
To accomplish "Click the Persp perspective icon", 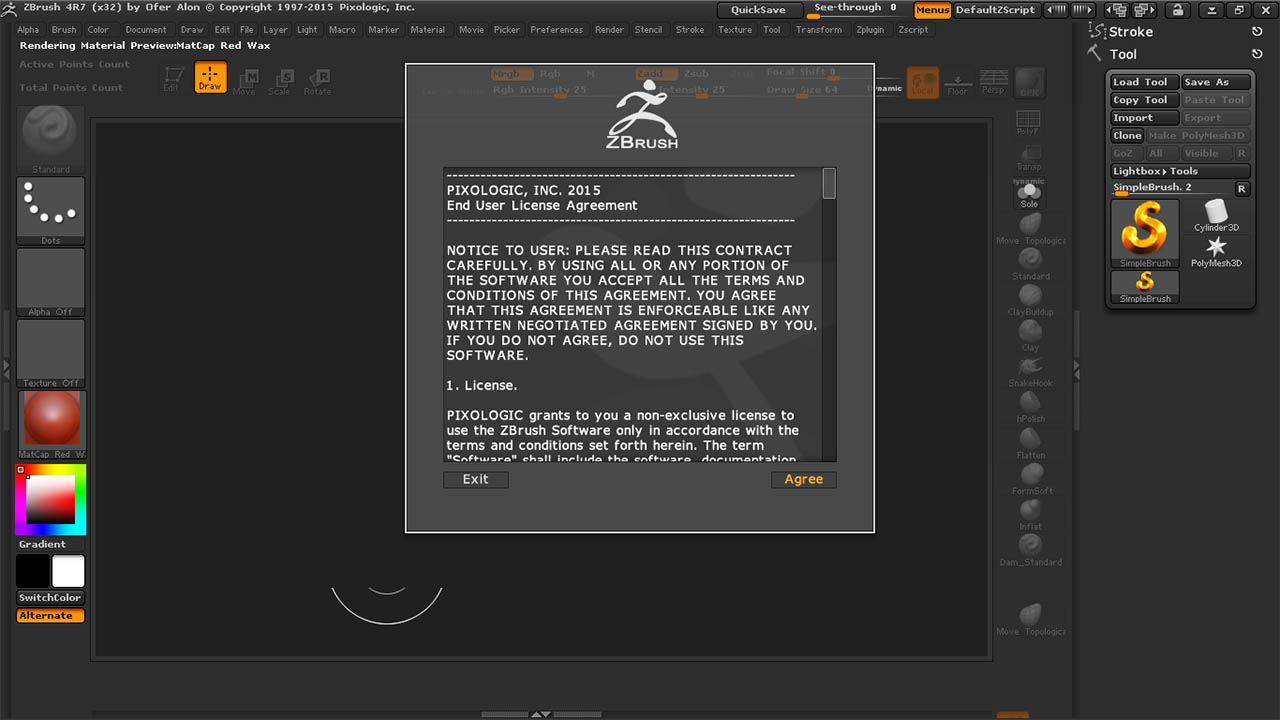I will click(993, 82).
